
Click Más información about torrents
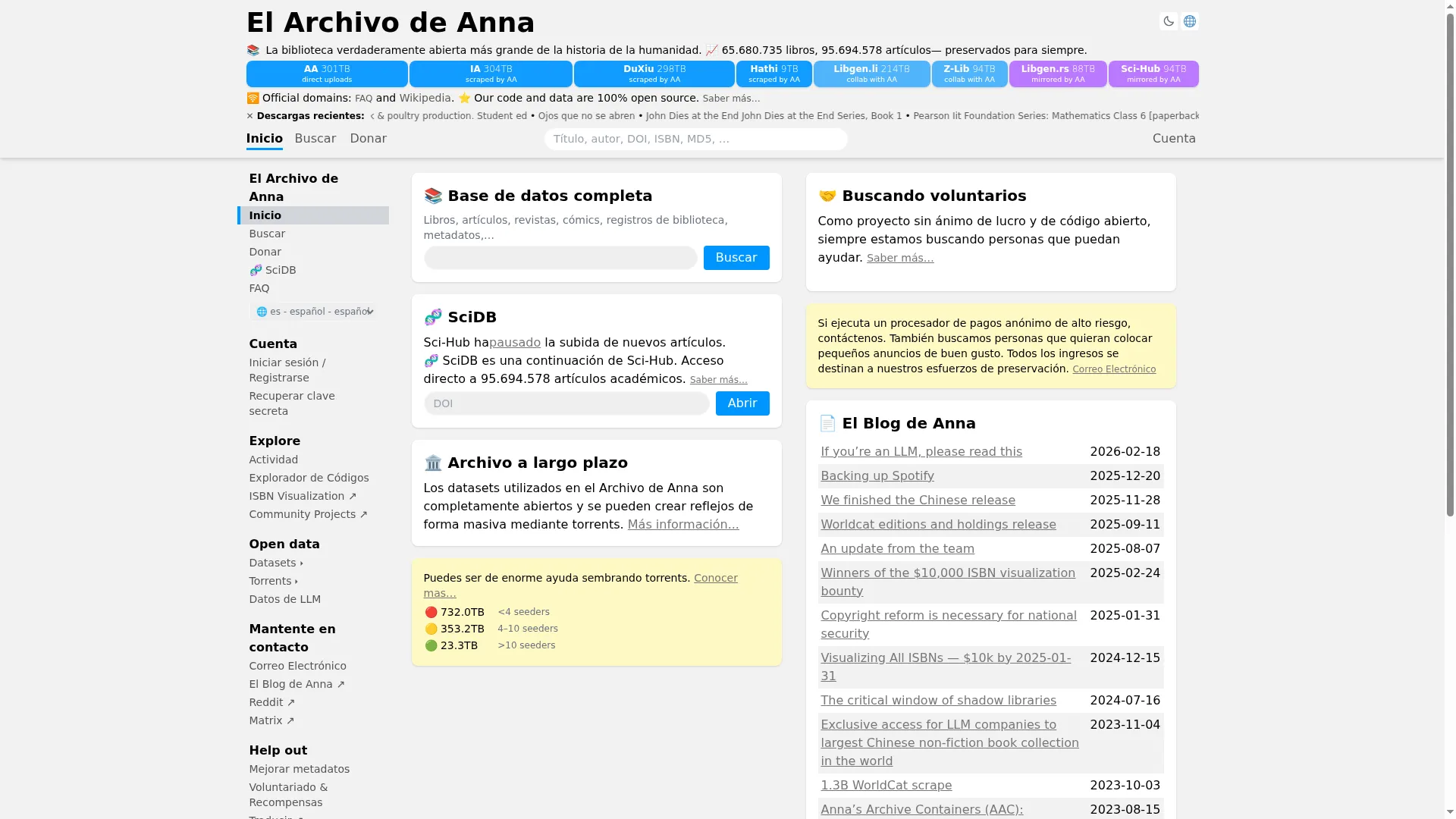pyautogui.click(x=683, y=525)
